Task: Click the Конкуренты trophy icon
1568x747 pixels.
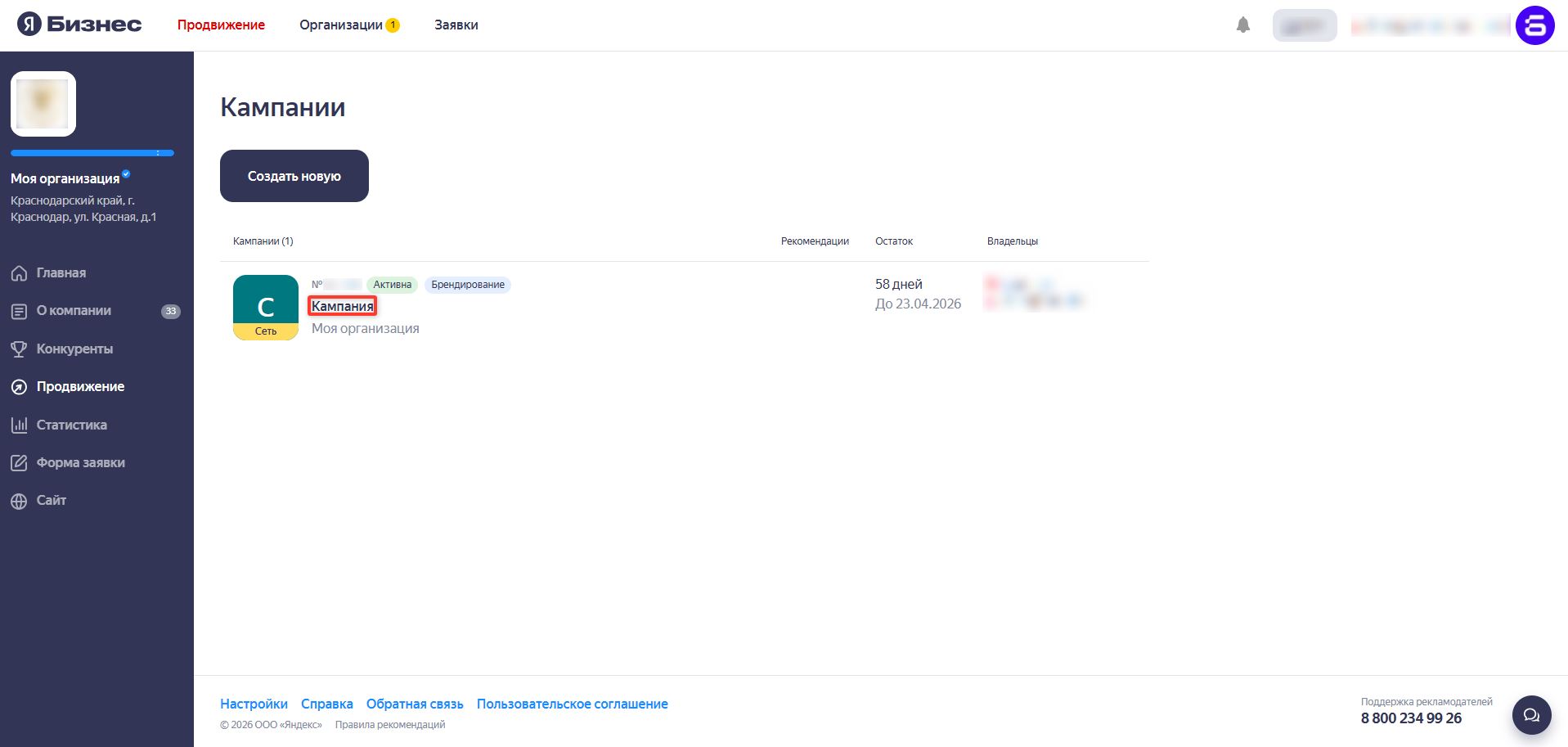Action: click(x=19, y=349)
